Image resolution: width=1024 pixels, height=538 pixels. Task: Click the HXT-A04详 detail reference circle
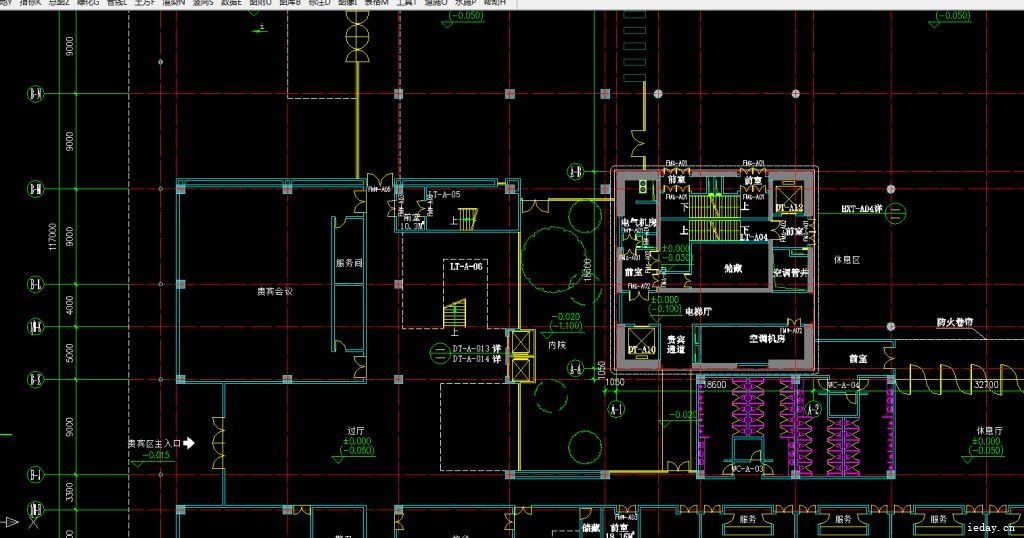pyautogui.click(x=897, y=210)
